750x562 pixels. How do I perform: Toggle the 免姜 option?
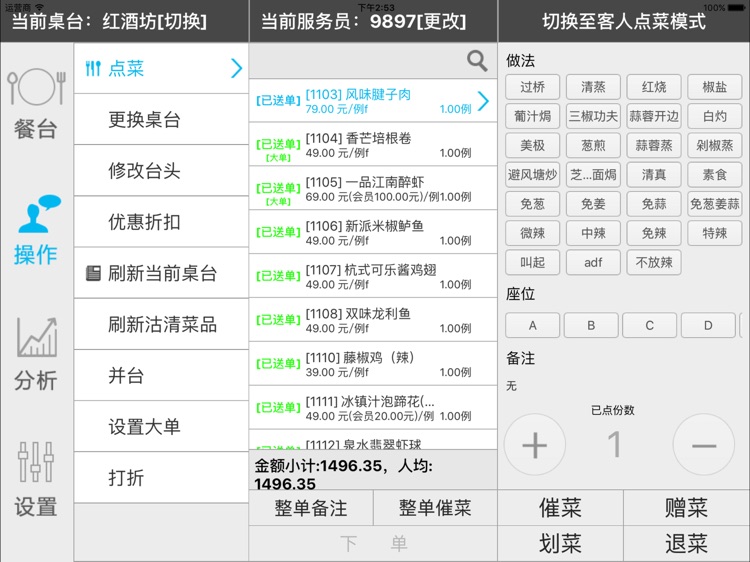(x=593, y=204)
